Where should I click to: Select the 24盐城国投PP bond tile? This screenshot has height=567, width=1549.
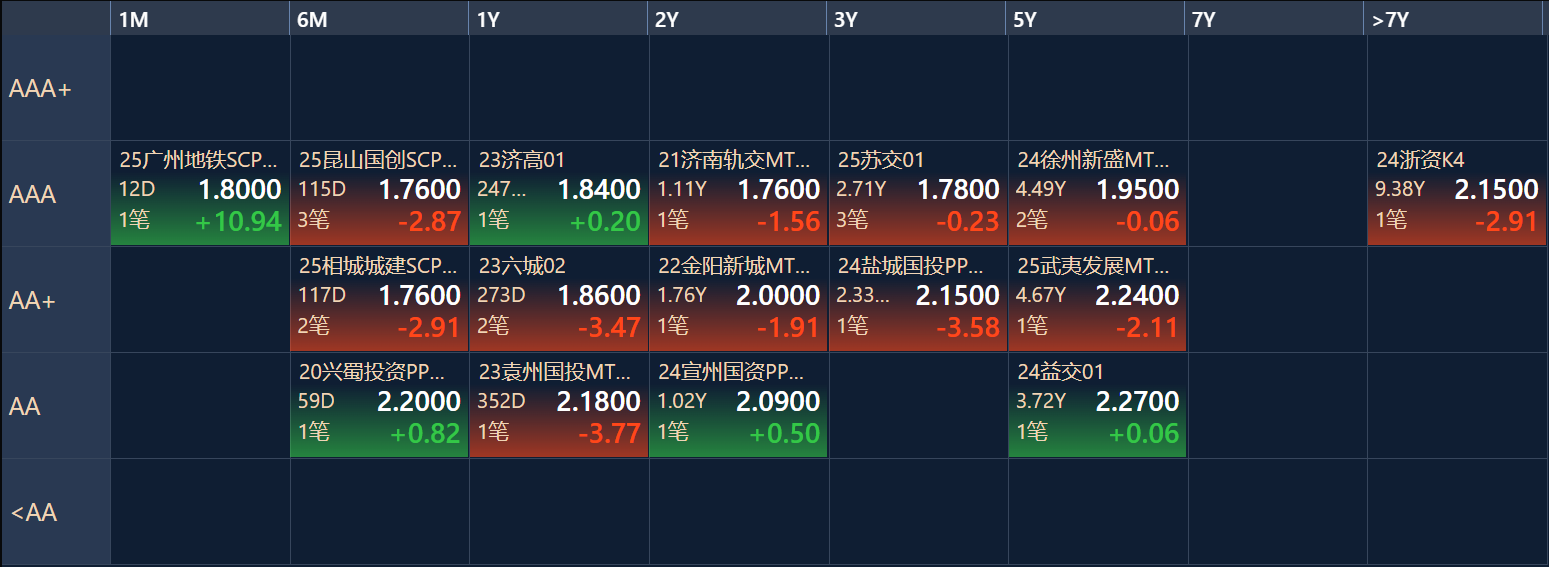[918, 299]
